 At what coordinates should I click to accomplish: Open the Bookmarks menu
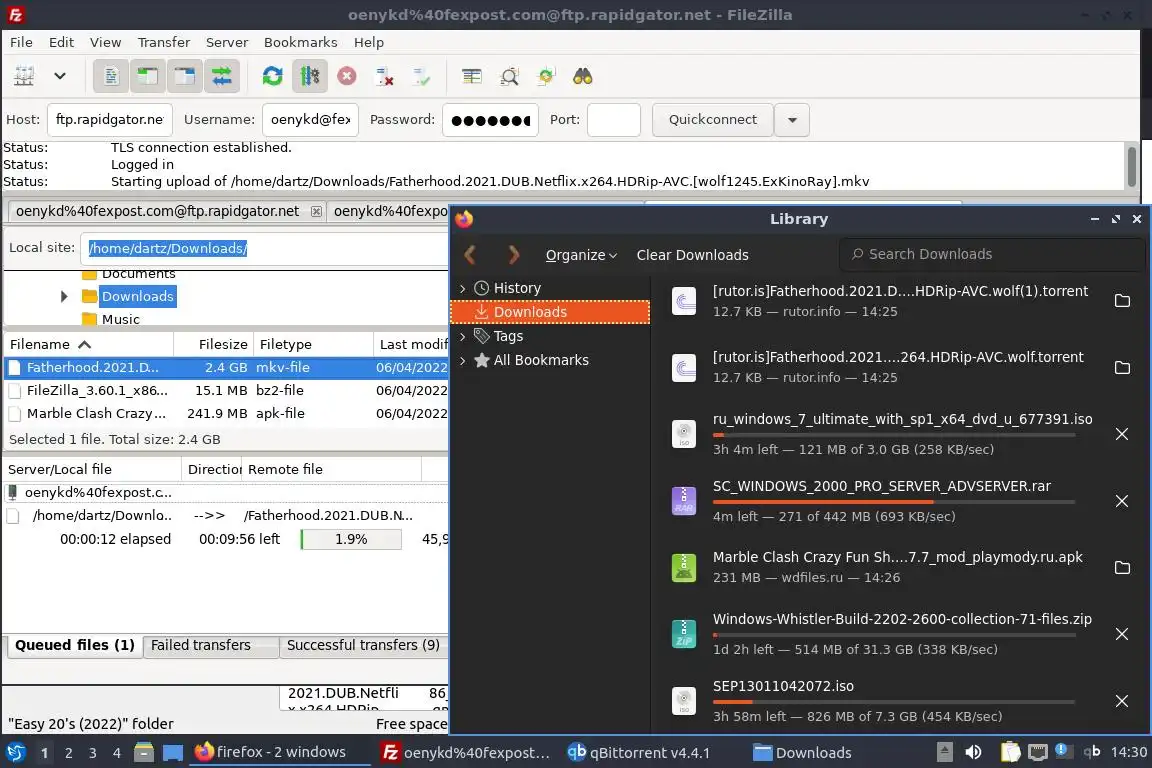(x=300, y=42)
